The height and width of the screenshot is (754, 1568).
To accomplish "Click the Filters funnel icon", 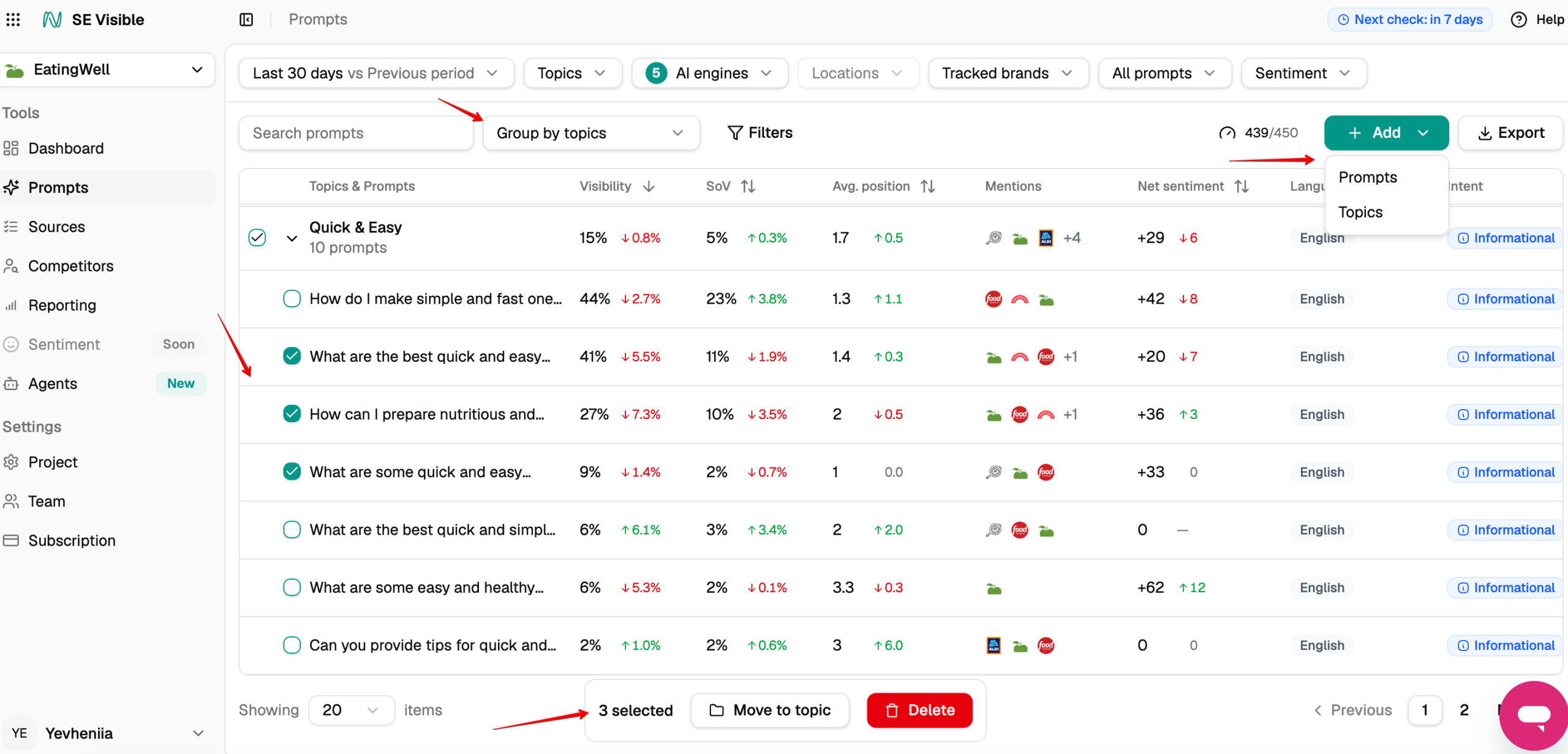I will coord(734,133).
